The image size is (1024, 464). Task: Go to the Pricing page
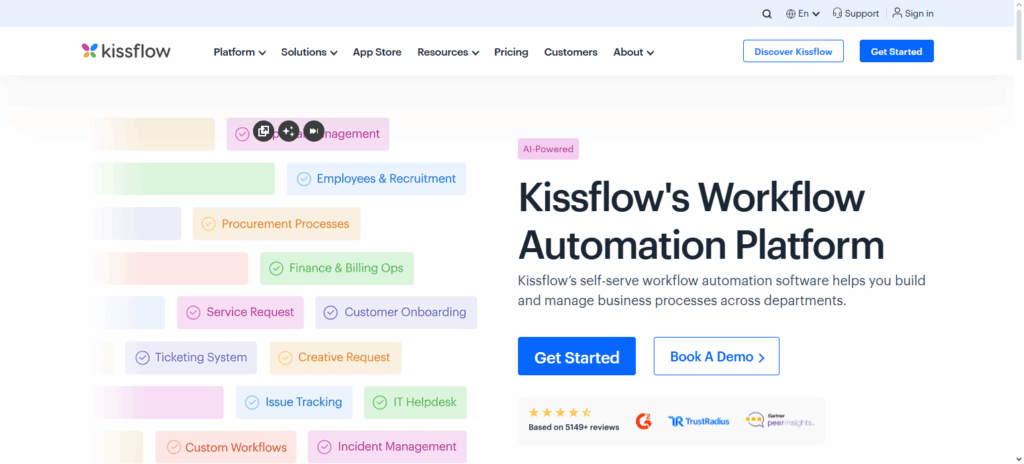coord(511,52)
